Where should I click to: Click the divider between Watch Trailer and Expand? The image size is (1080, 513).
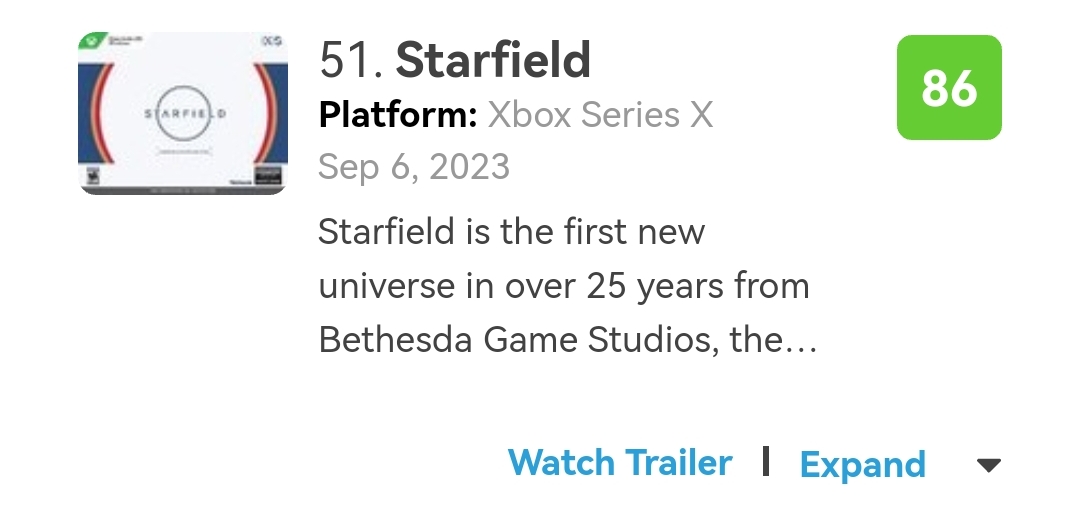coord(765,462)
